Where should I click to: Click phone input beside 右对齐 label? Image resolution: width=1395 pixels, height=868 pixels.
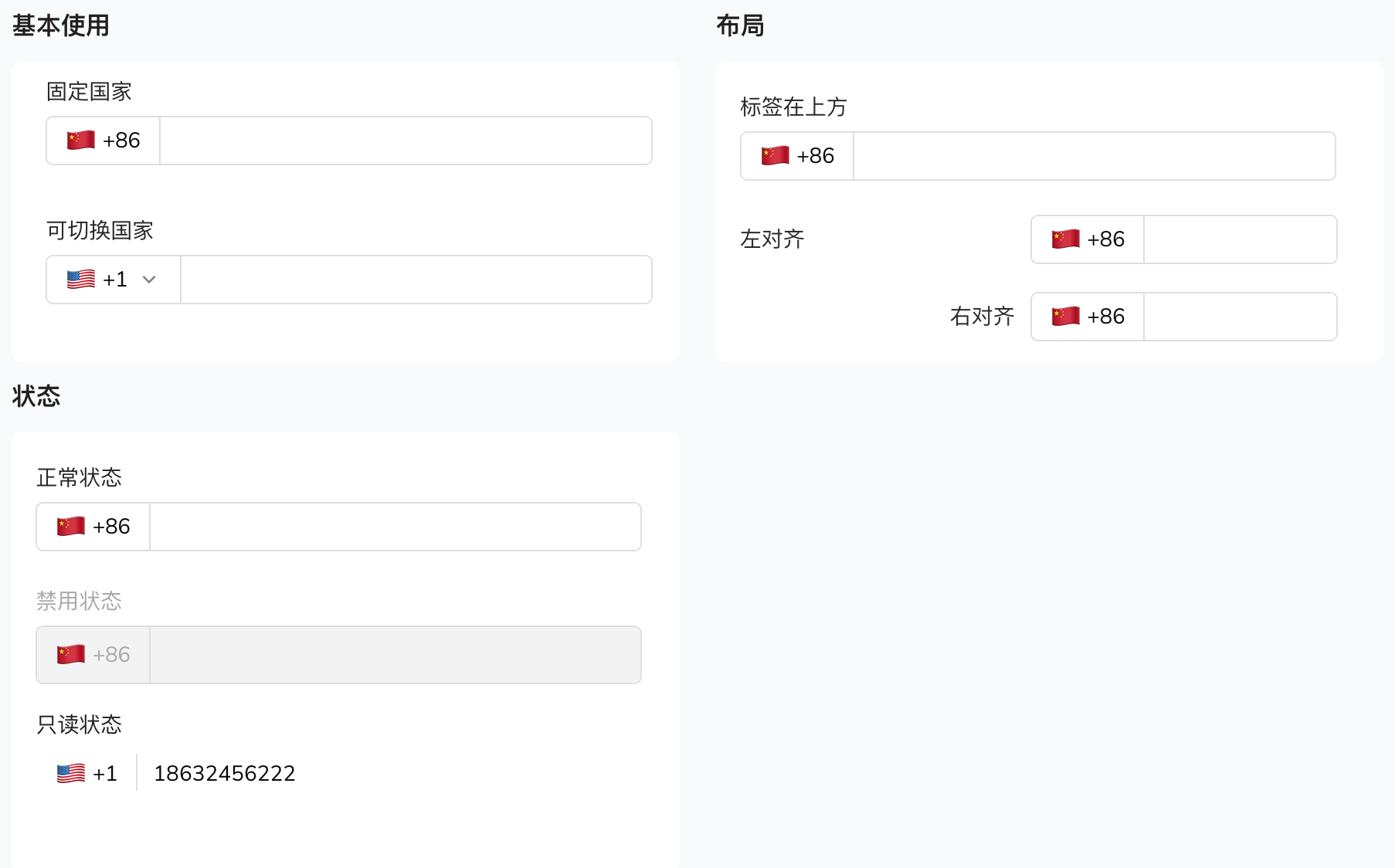coord(1241,317)
